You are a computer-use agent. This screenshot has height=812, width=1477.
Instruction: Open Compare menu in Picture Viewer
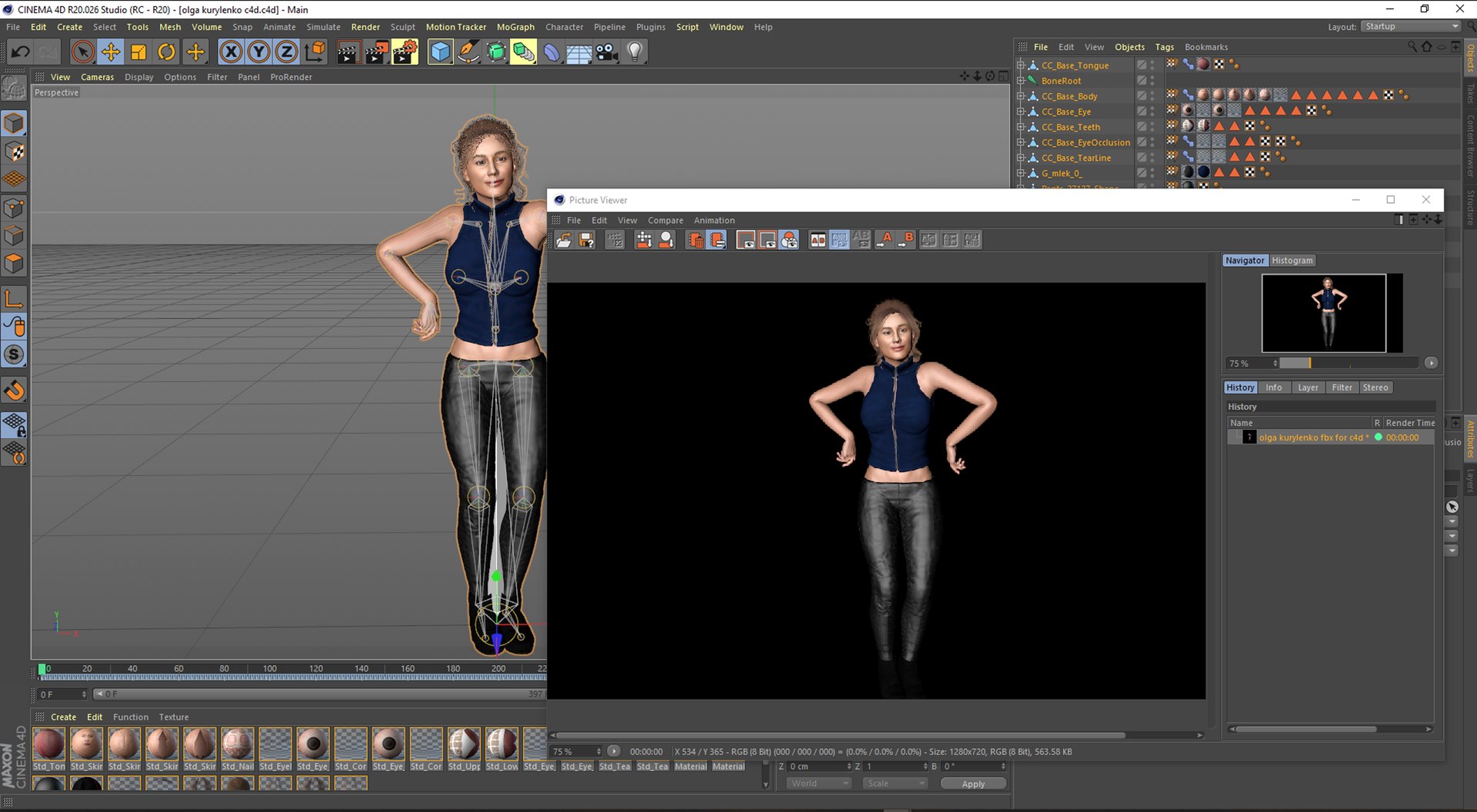665,220
